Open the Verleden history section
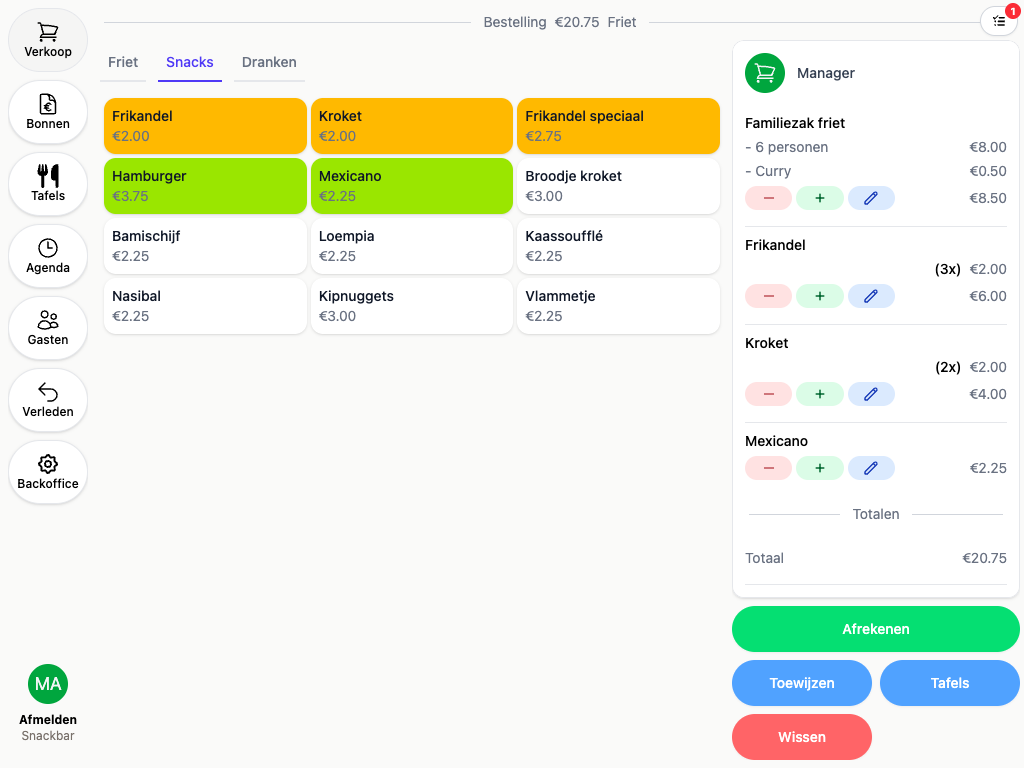Image resolution: width=1024 pixels, height=768 pixels. coord(48,400)
